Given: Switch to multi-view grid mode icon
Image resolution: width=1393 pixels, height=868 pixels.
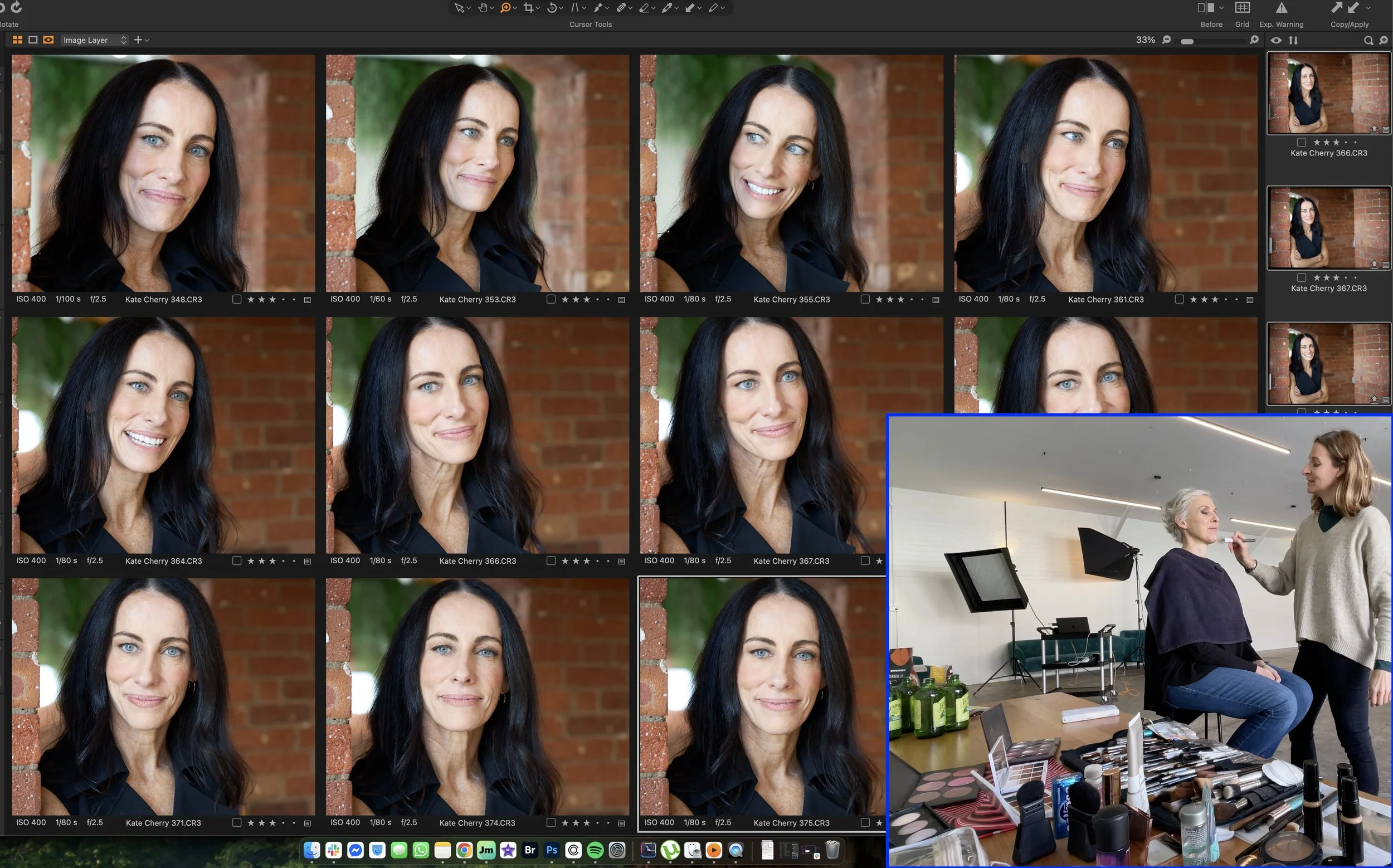Looking at the screenshot, I should click(17, 40).
